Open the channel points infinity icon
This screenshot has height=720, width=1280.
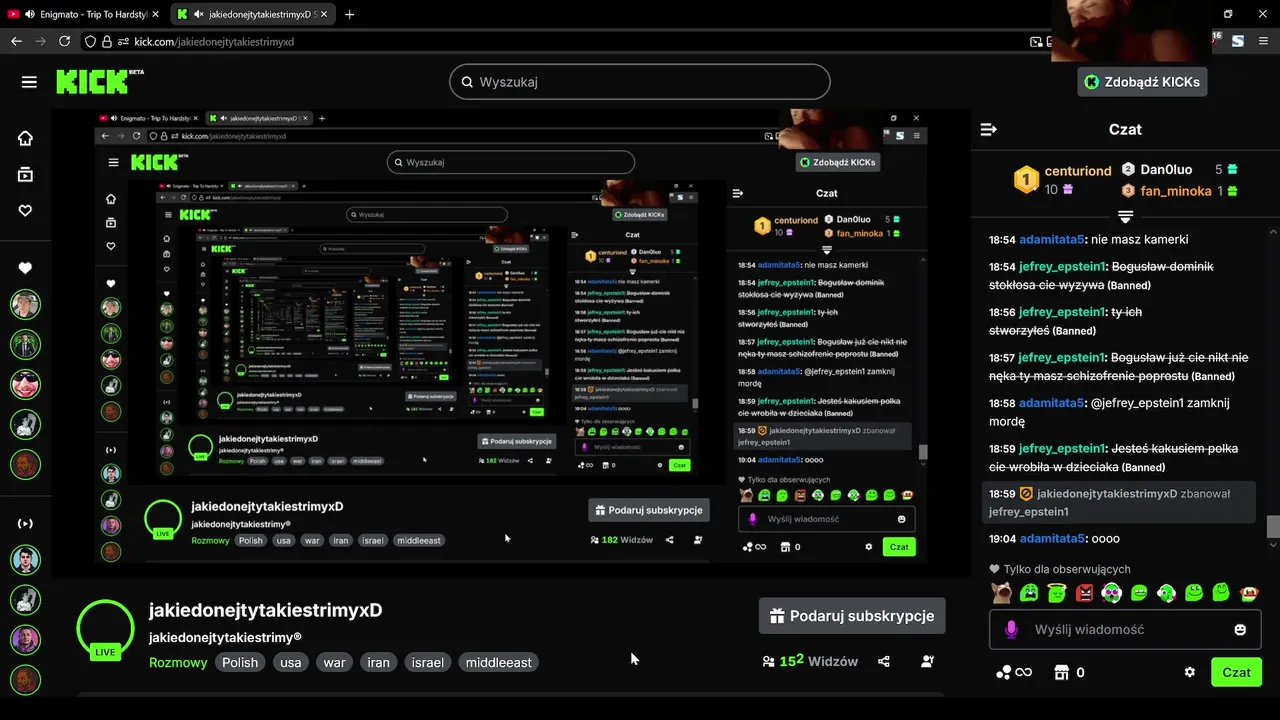click(1013, 673)
